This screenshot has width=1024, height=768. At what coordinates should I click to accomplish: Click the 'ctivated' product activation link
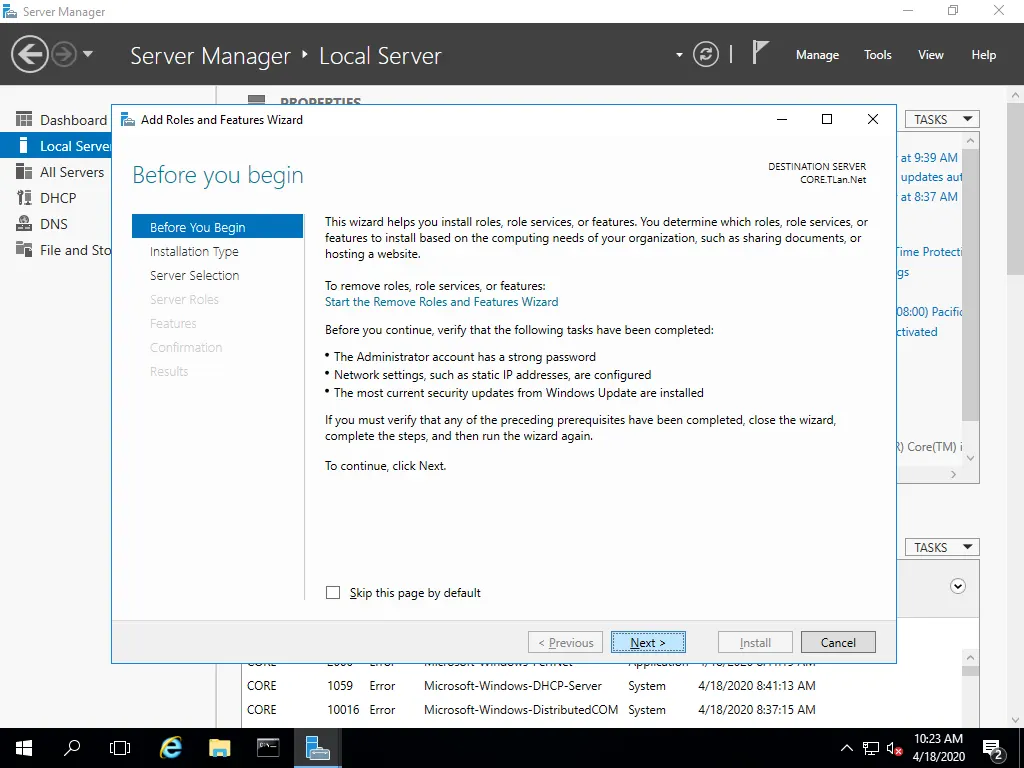click(x=917, y=332)
